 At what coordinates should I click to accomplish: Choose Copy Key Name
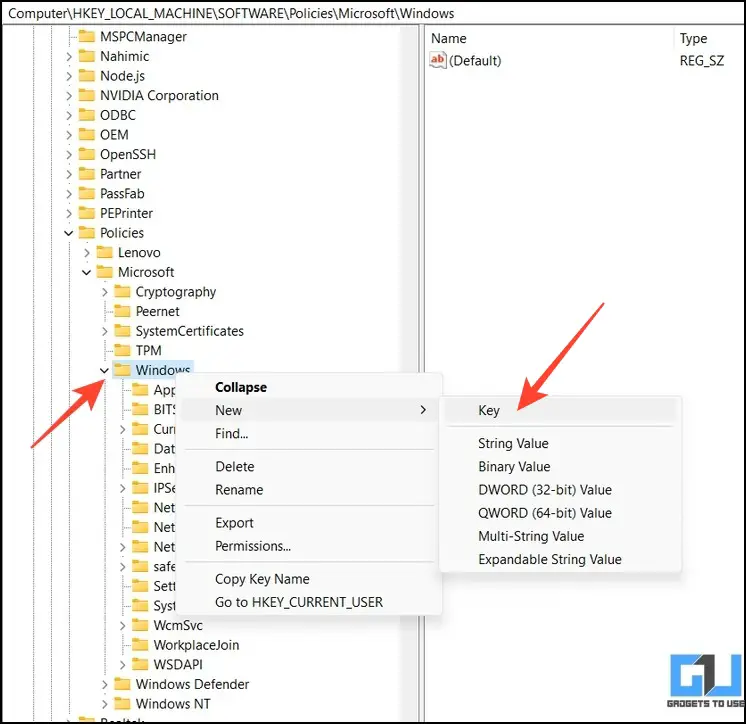click(308, 579)
